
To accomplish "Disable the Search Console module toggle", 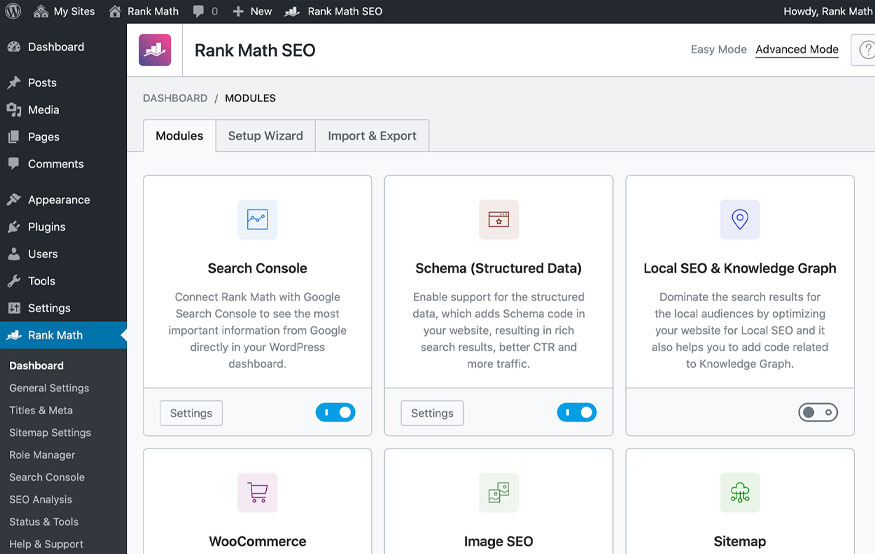I will click(x=335, y=412).
